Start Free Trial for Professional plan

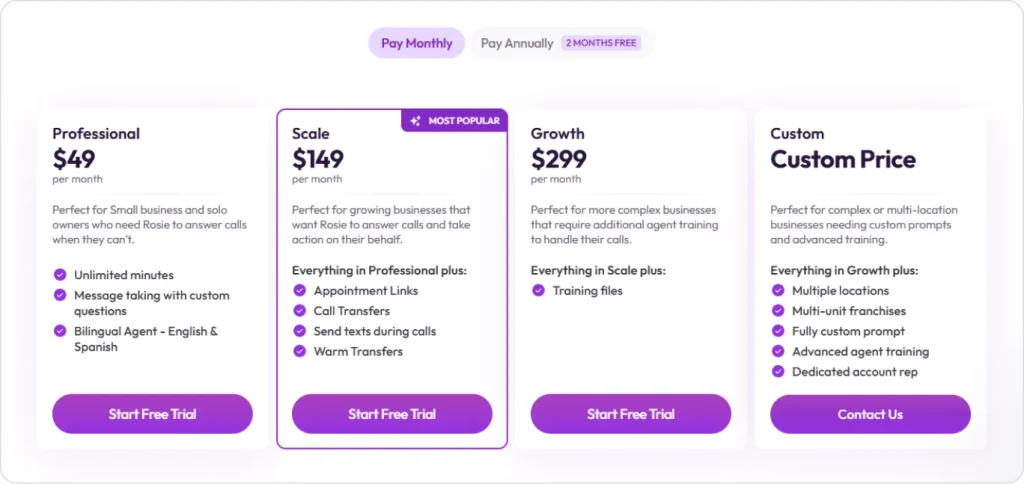152,414
